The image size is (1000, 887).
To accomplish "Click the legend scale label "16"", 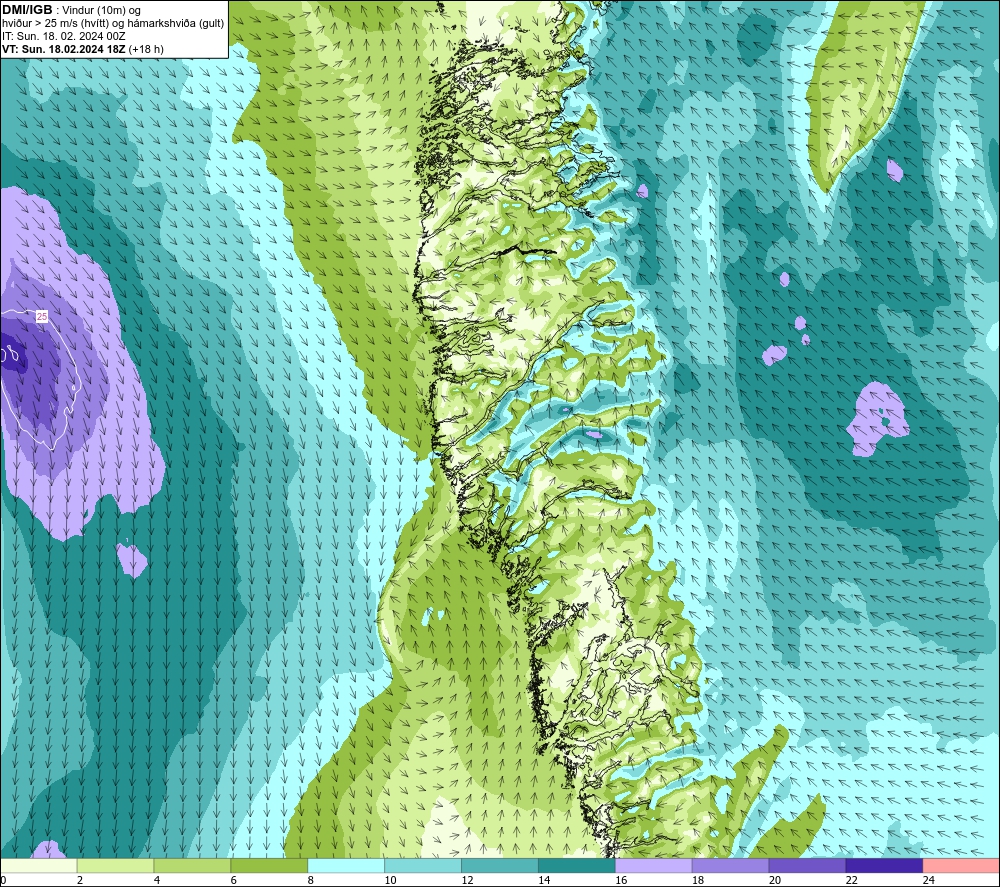I will pyautogui.click(x=621, y=880).
